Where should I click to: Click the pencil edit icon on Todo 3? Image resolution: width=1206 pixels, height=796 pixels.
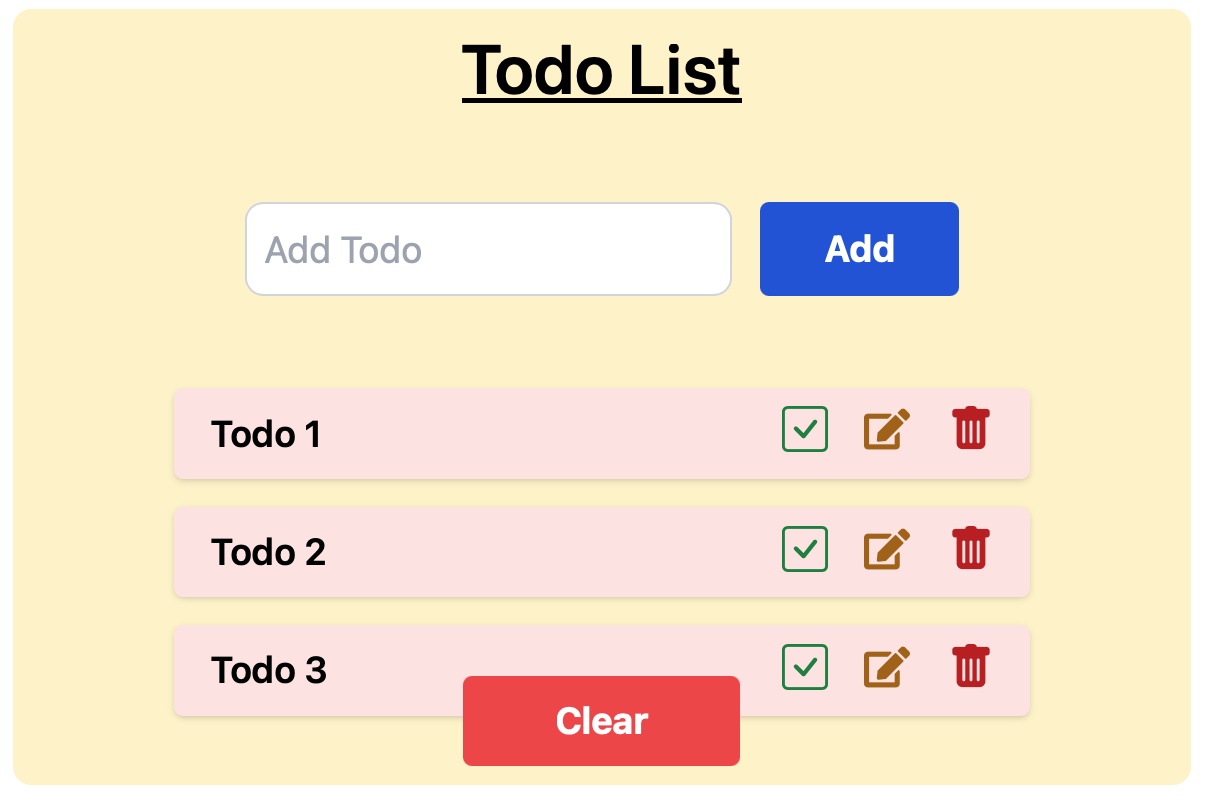(x=887, y=668)
